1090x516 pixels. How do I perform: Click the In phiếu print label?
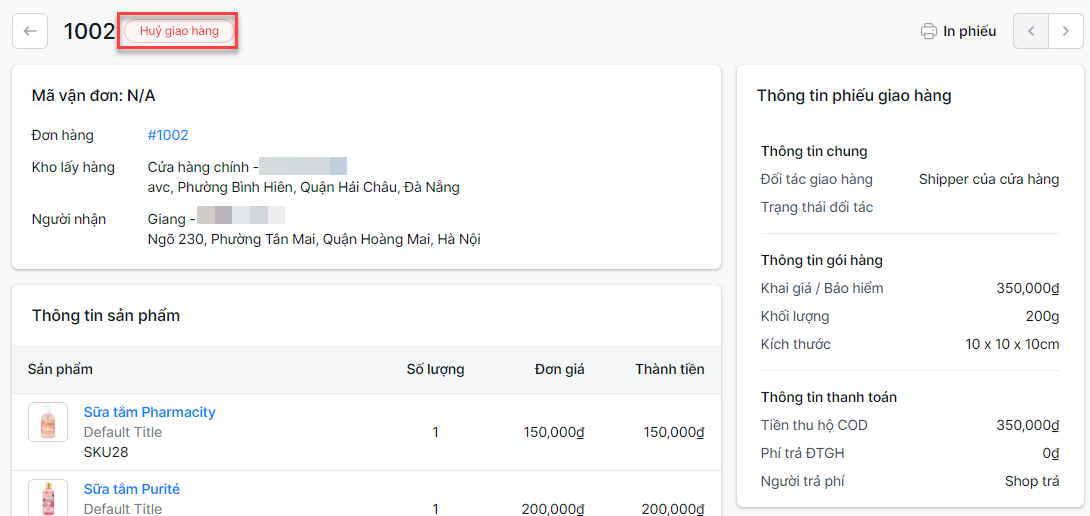click(969, 31)
